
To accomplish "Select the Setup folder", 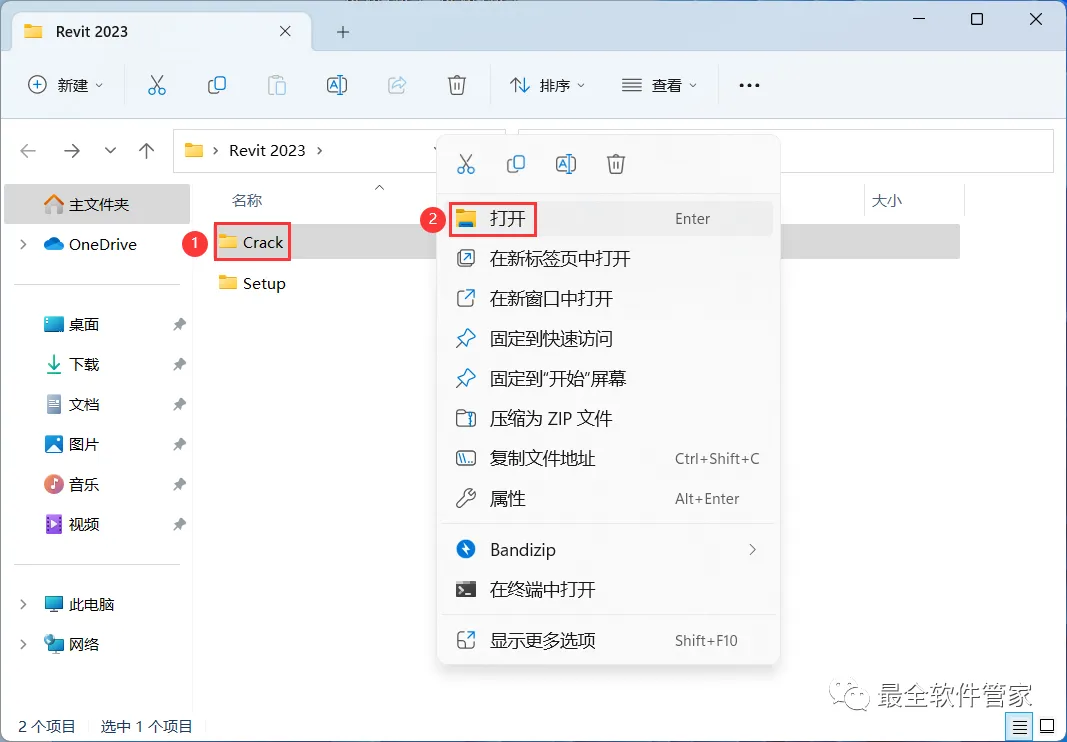I will [x=252, y=283].
